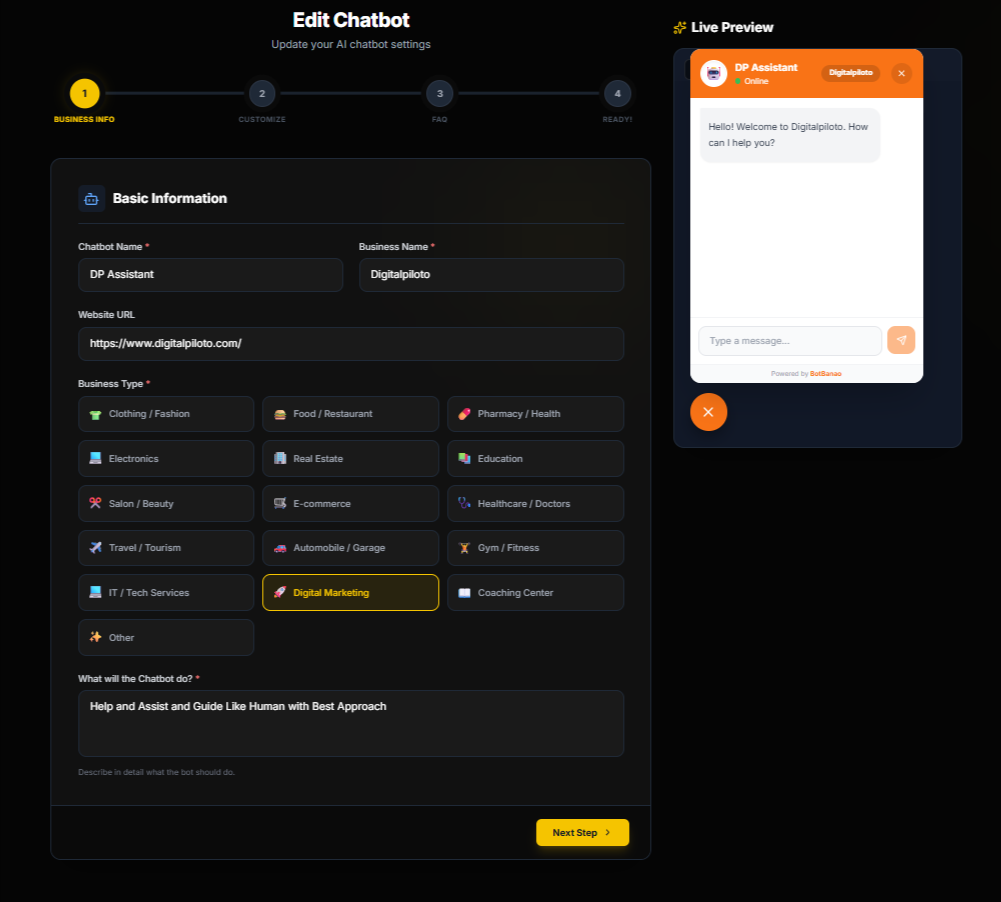Select Gym / Fitness option
The image size is (1001, 902).
(x=536, y=548)
